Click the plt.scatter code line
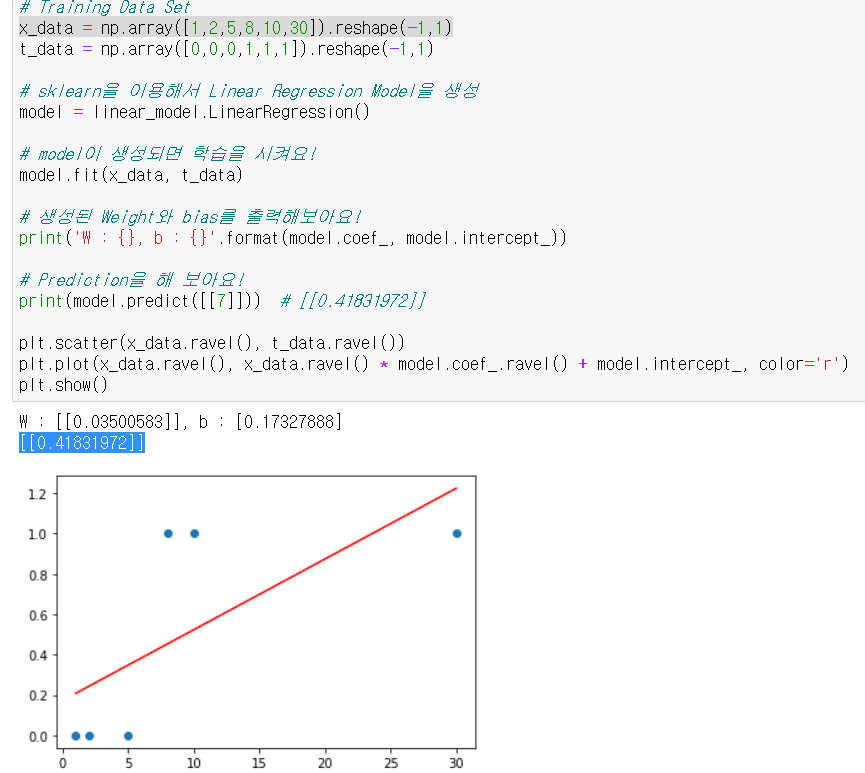Screen dimensions: 865x773 pyautogui.click(x=212, y=343)
